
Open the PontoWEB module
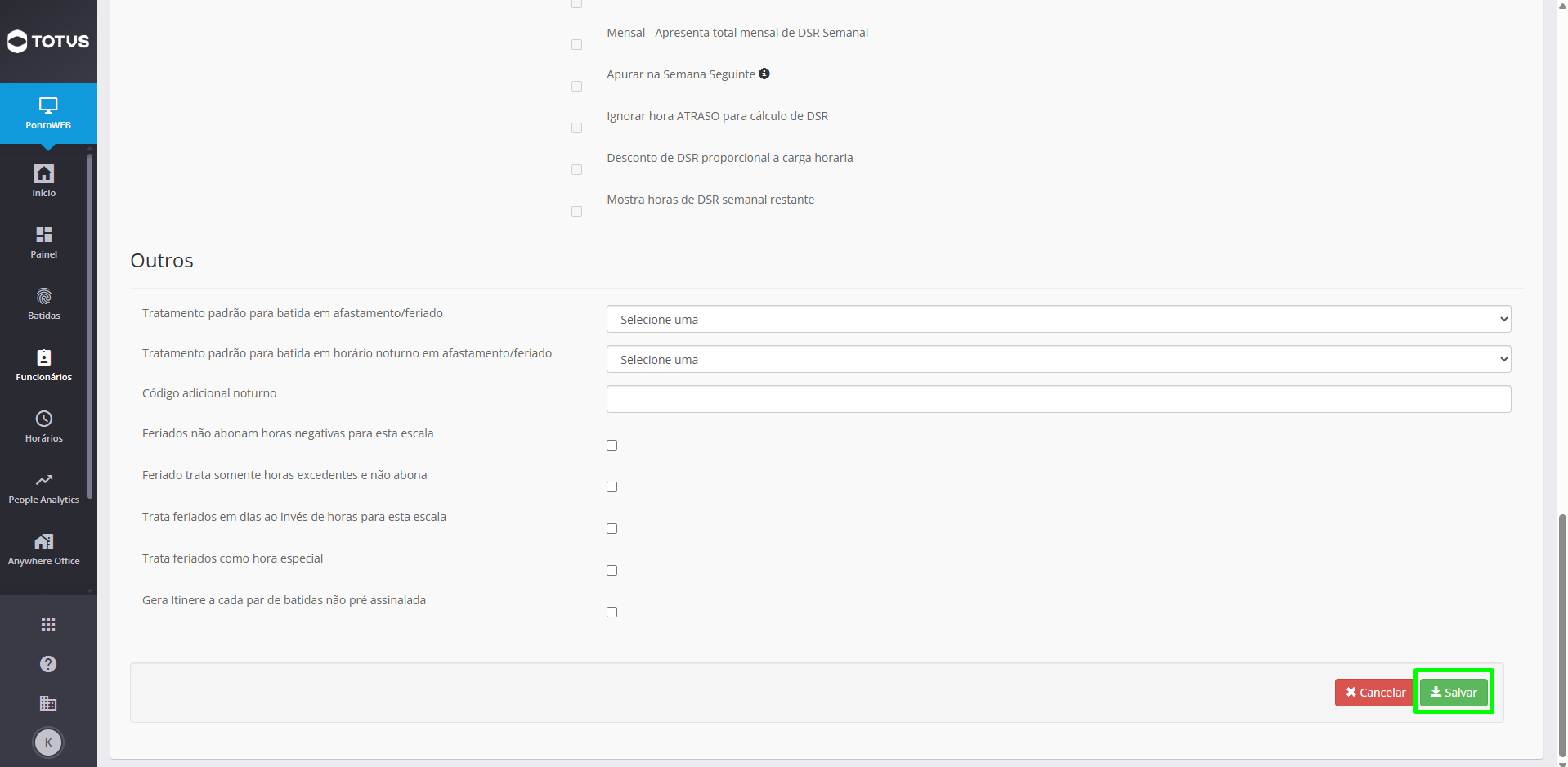coord(48,113)
